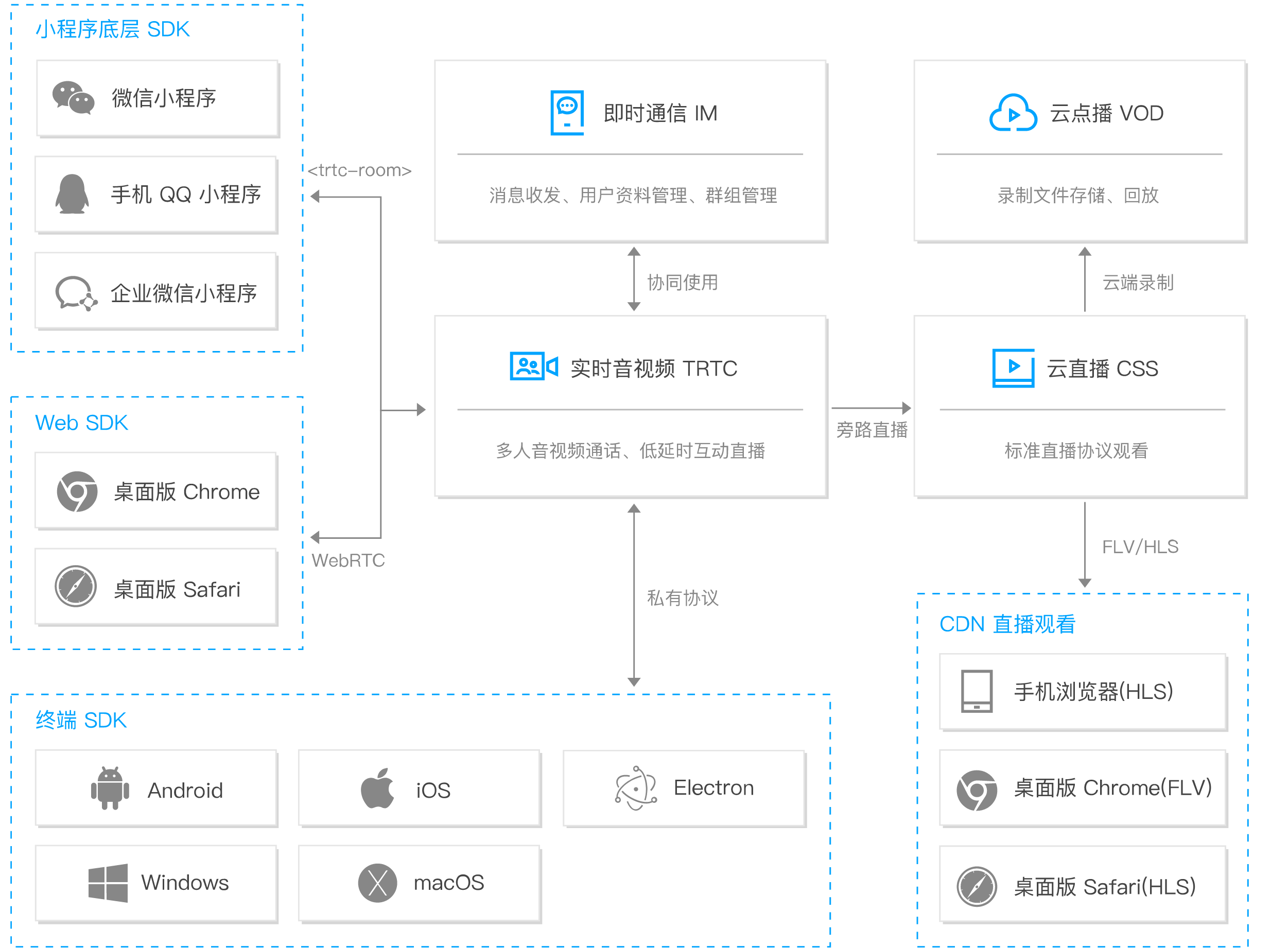Viewport: 1288px width, 948px height.
Task: Select the 桌面版 Chrome label in Web SDK
Action: [x=186, y=492]
